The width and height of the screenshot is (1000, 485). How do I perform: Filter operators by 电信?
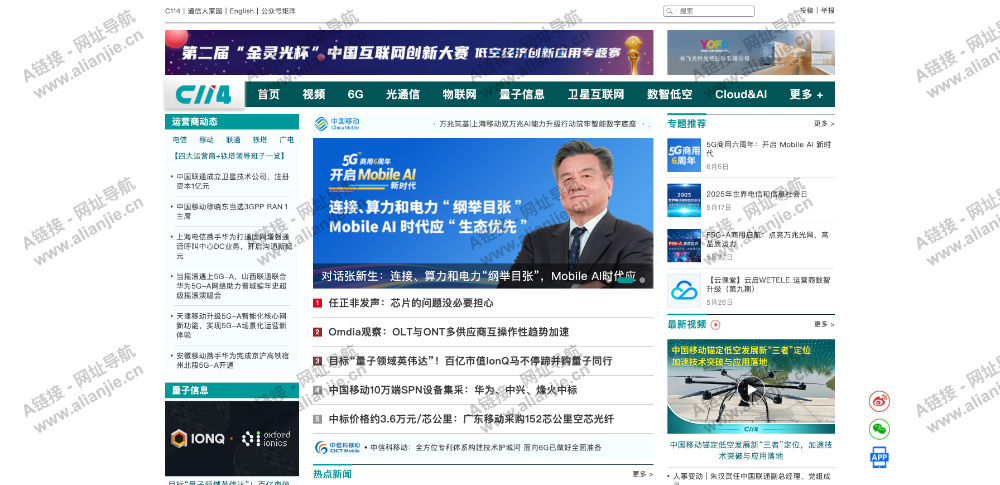click(x=180, y=140)
